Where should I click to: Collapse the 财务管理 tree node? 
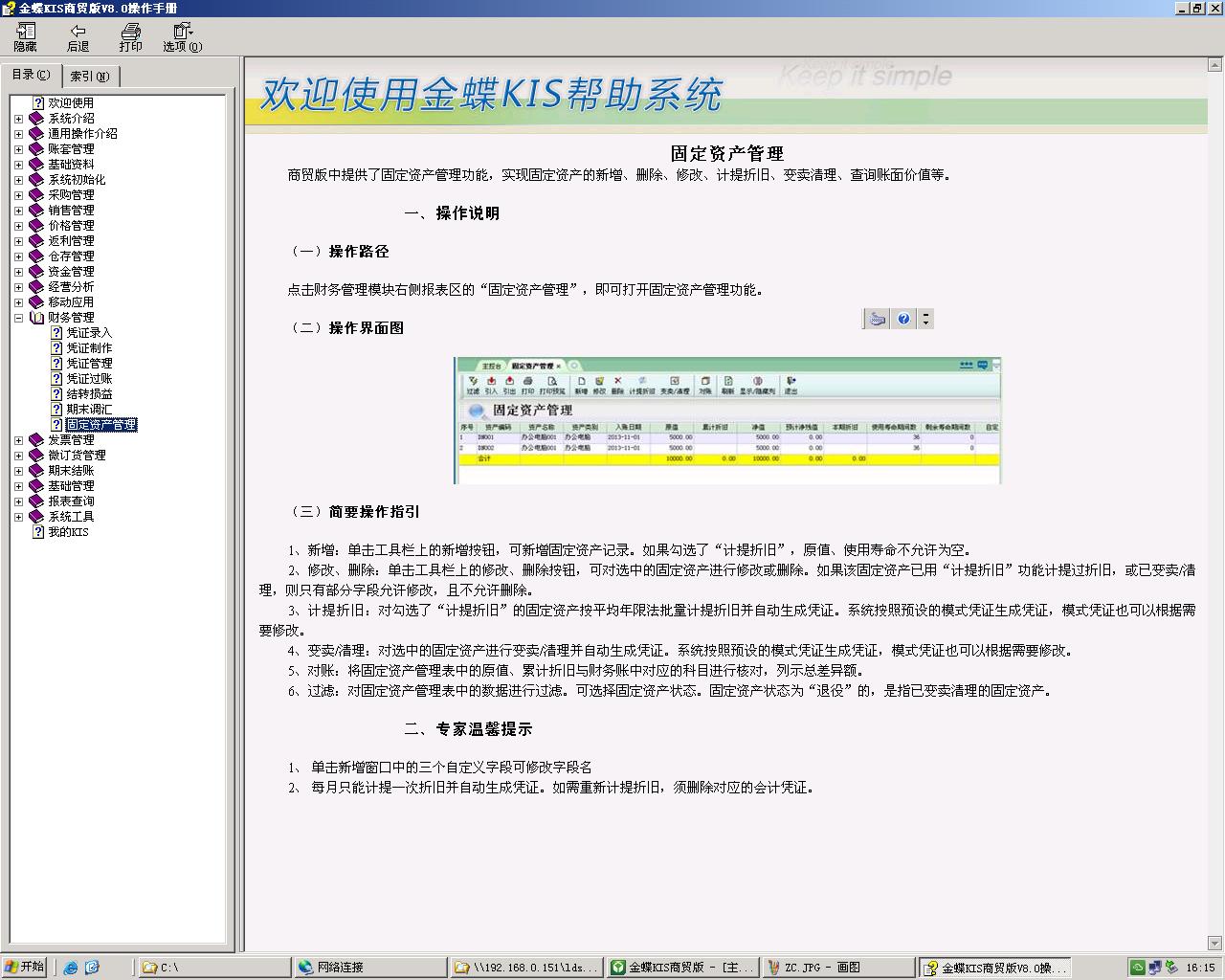point(18,318)
